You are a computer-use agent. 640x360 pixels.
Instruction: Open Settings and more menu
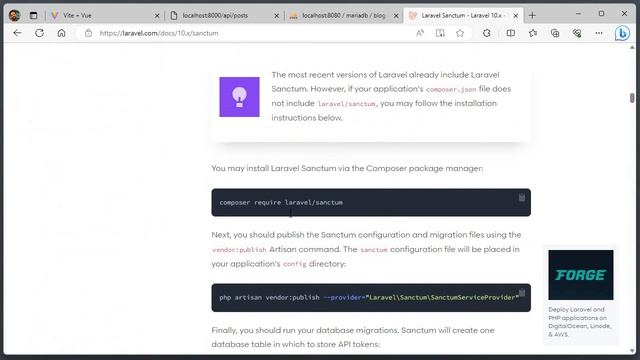tap(599, 33)
